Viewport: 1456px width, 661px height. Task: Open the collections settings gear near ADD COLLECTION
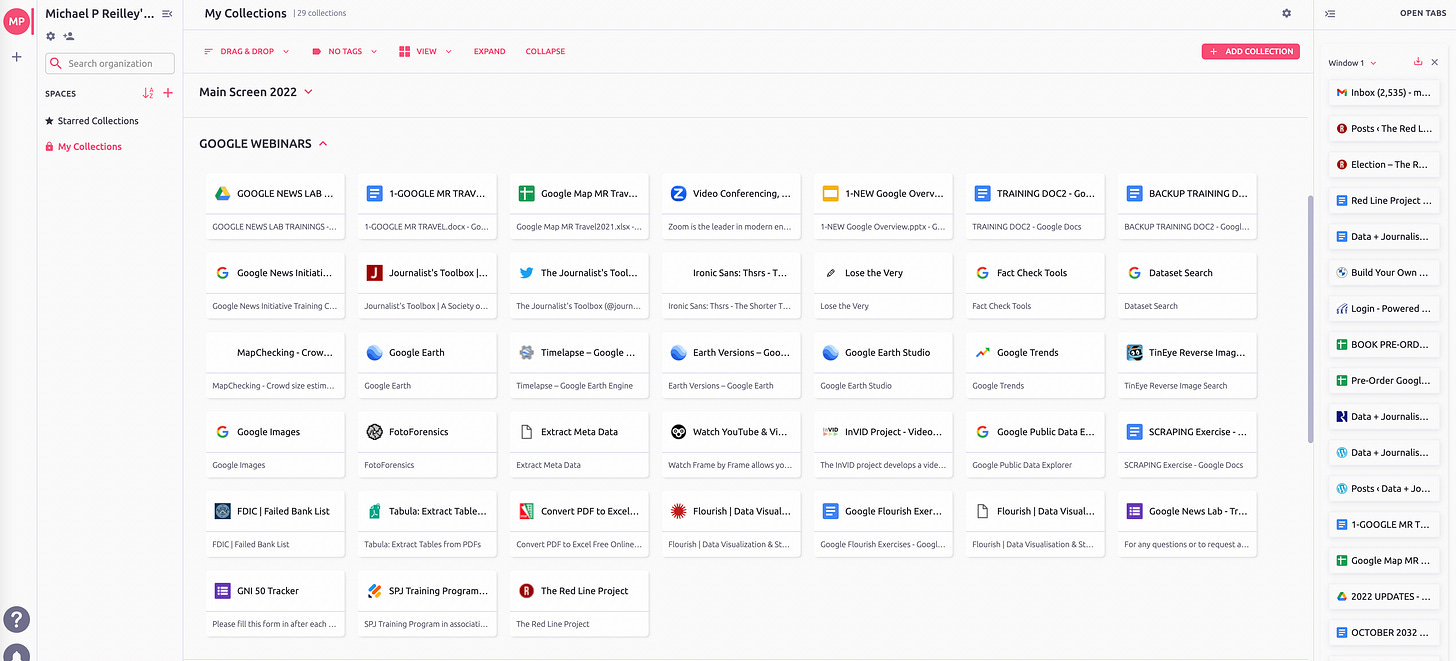[1286, 13]
